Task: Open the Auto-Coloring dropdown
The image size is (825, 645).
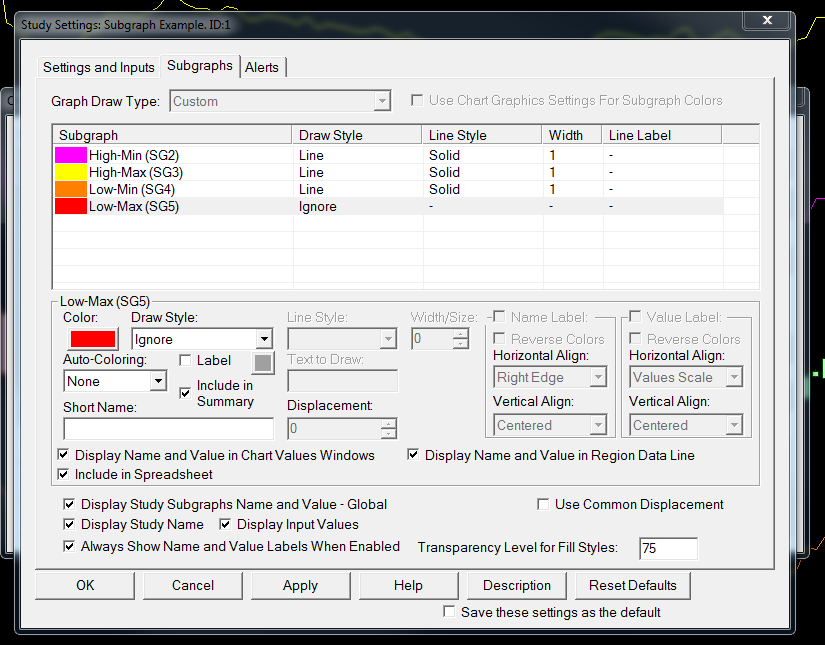Action: click(x=157, y=381)
